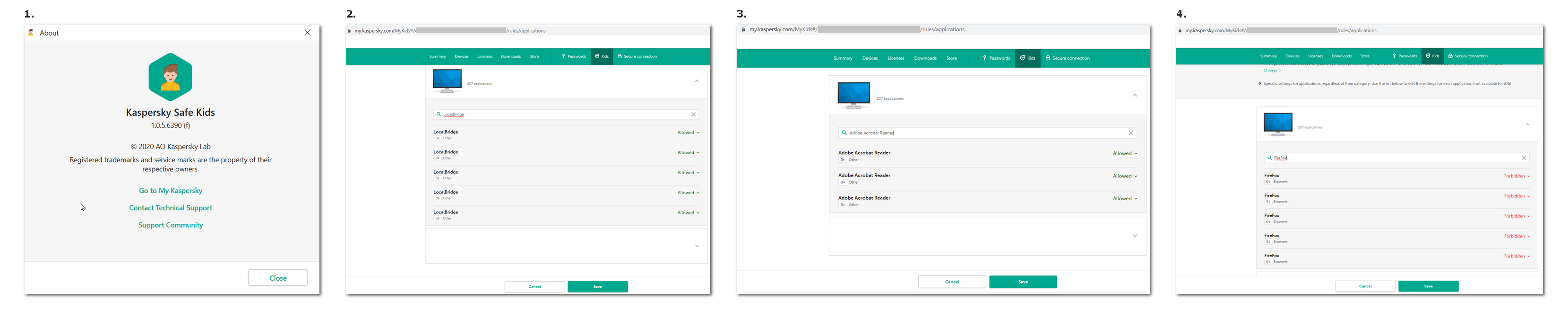Click the Kids icon in Adobe Acrobat window
This screenshot has width=1568, height=319.
click(1023, 58)
